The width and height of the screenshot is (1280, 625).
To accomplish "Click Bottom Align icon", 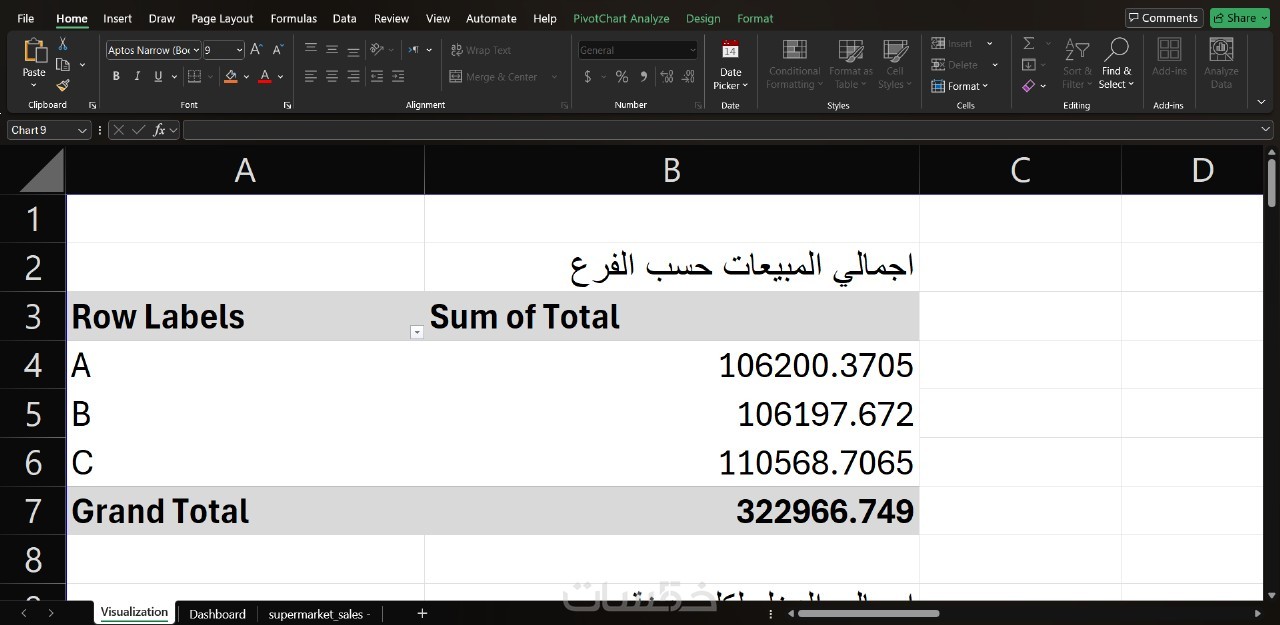I will (x=353, y=49).
